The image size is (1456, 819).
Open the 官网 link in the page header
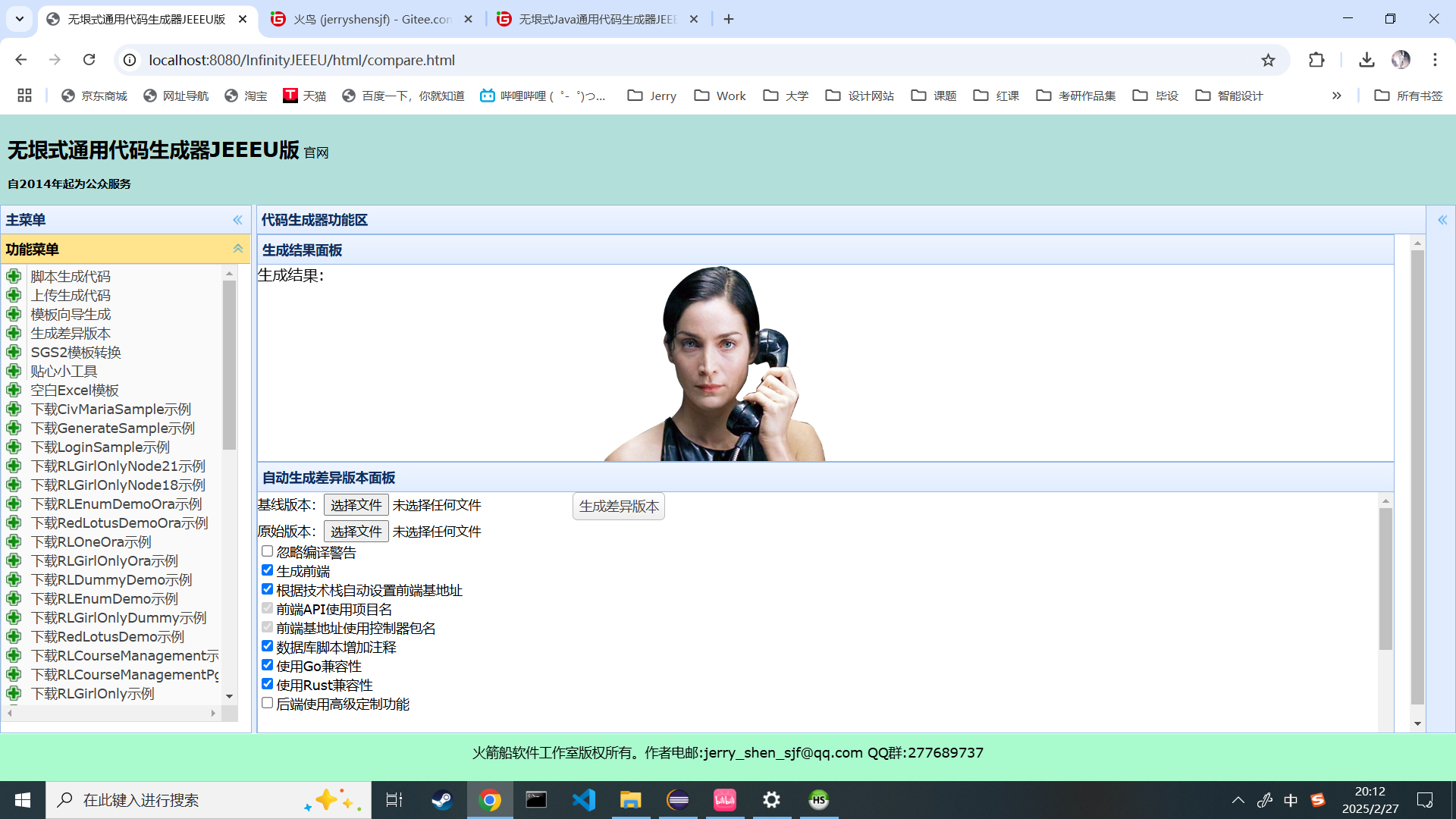coord(315,152)
